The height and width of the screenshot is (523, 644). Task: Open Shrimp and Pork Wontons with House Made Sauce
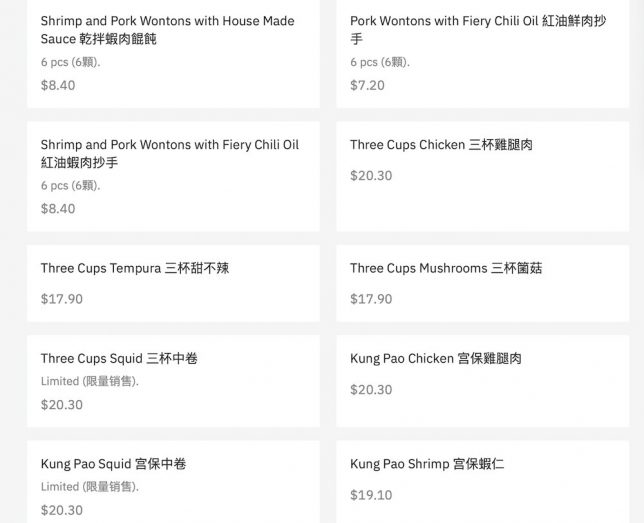[x=167, y=30]
